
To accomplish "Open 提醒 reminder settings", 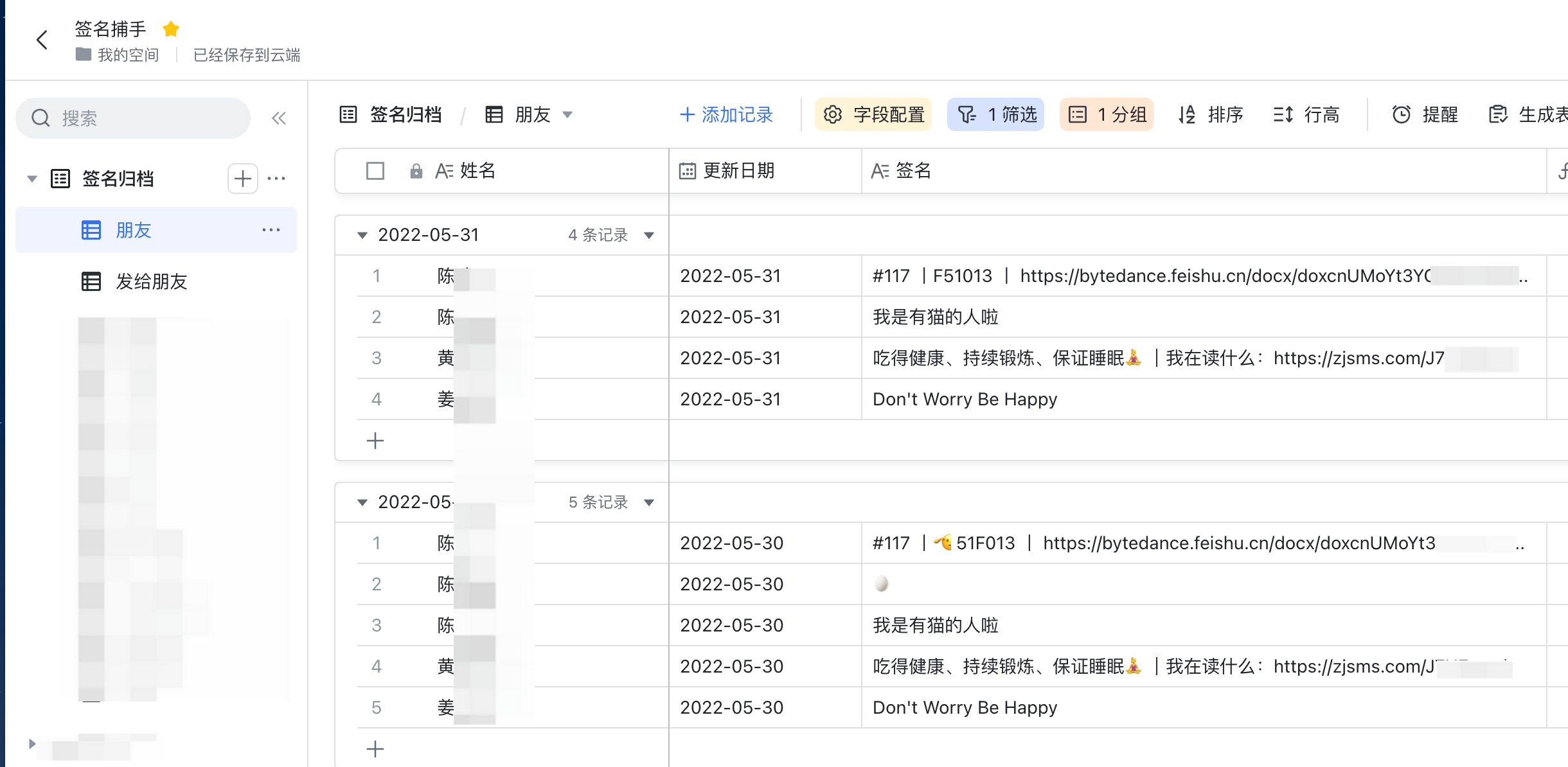I will pyautogui.click(x=1425, y=115).
